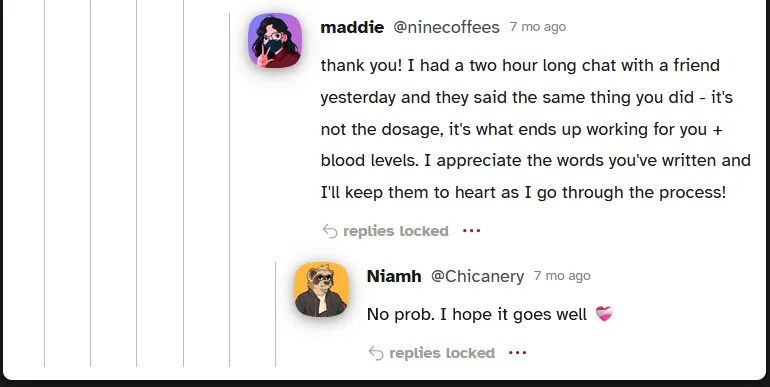Screen dimensions: 770x387
Task: Open Niamh's ferret avatar picture
Action: (322, 289)
